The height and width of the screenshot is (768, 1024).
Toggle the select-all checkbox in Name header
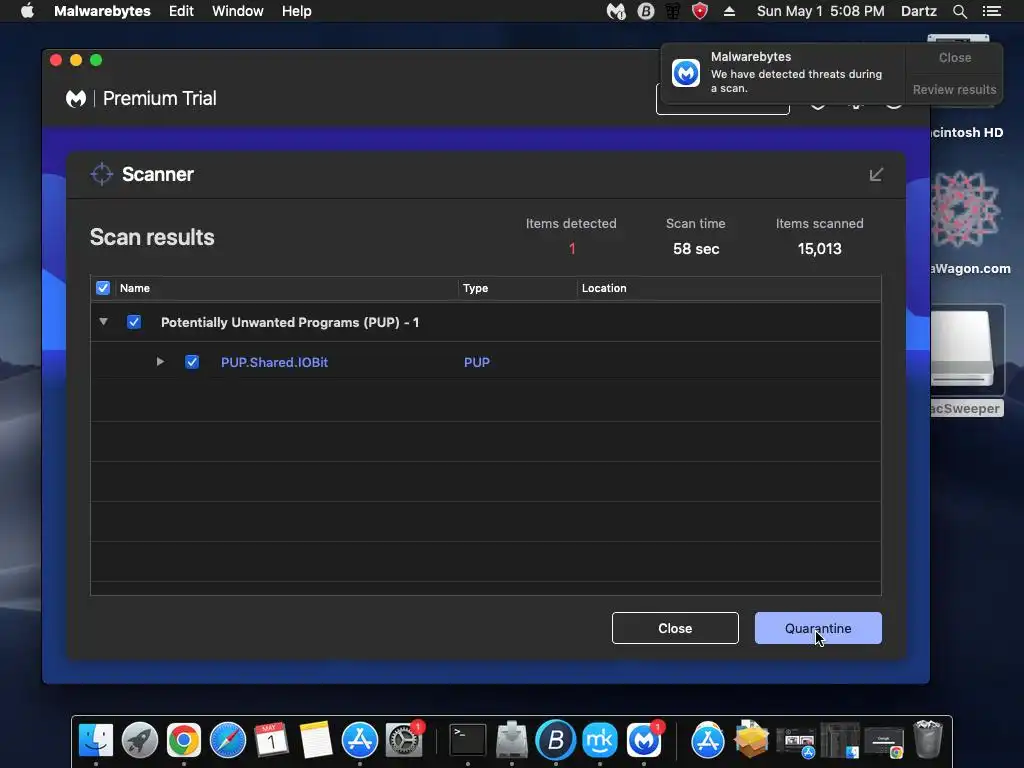pyautogui.click(x=103, y=288)
